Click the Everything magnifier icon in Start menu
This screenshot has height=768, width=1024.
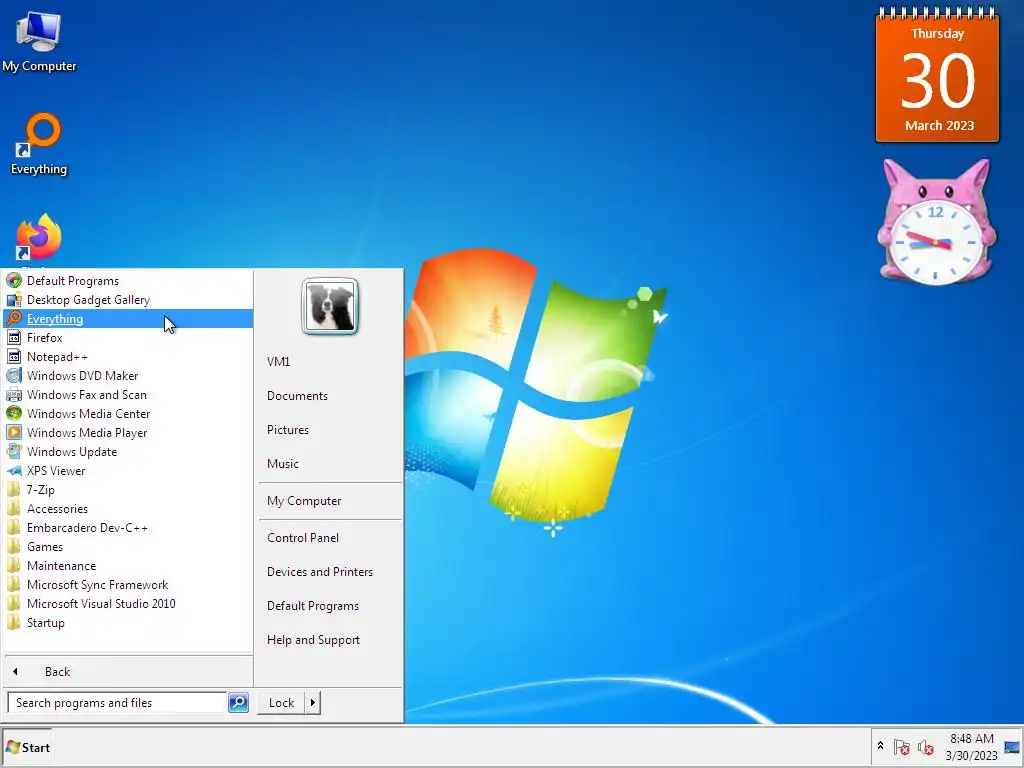[x=14, y=319]
